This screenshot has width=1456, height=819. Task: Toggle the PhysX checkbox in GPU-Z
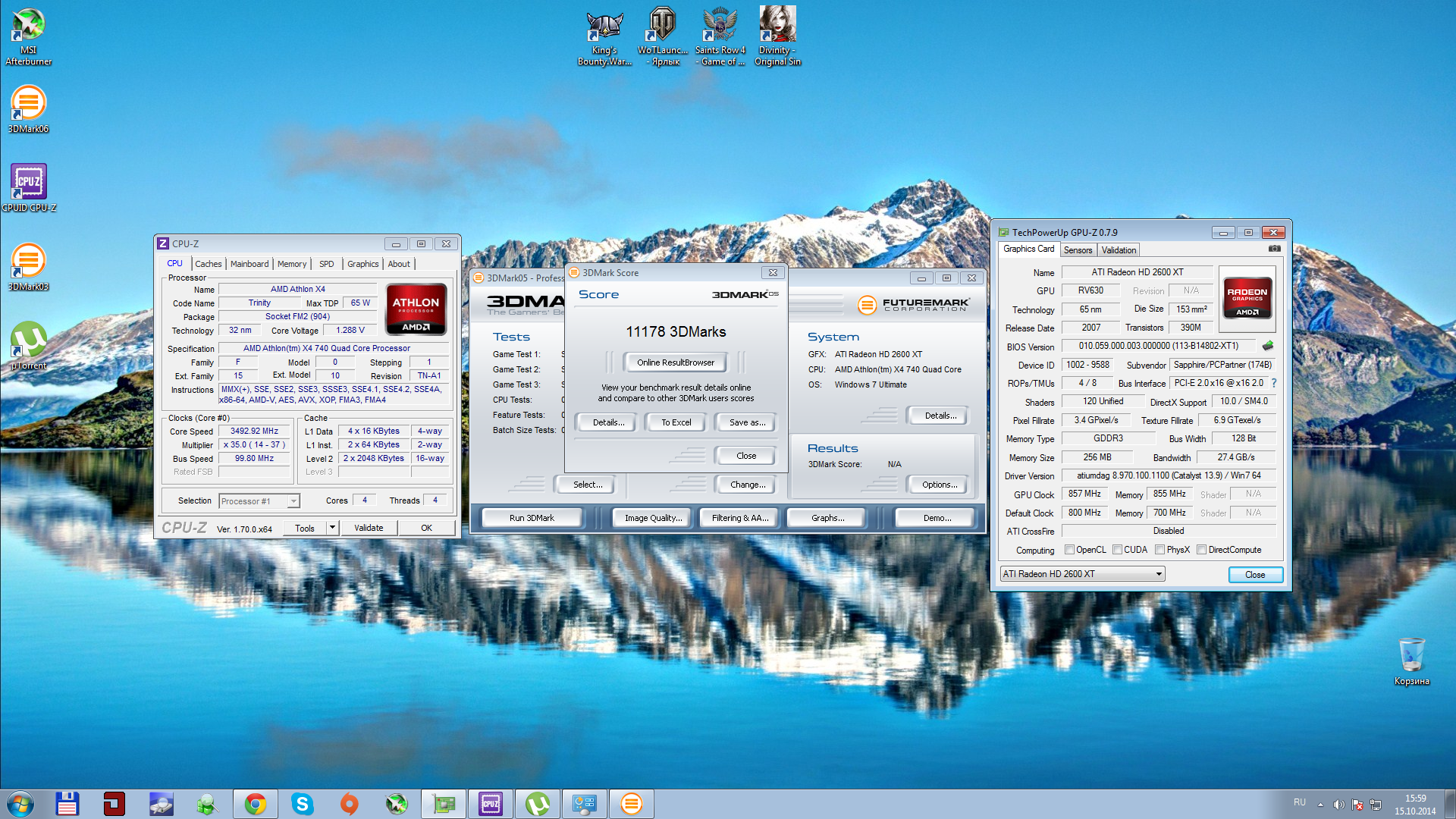(1159, 550)
